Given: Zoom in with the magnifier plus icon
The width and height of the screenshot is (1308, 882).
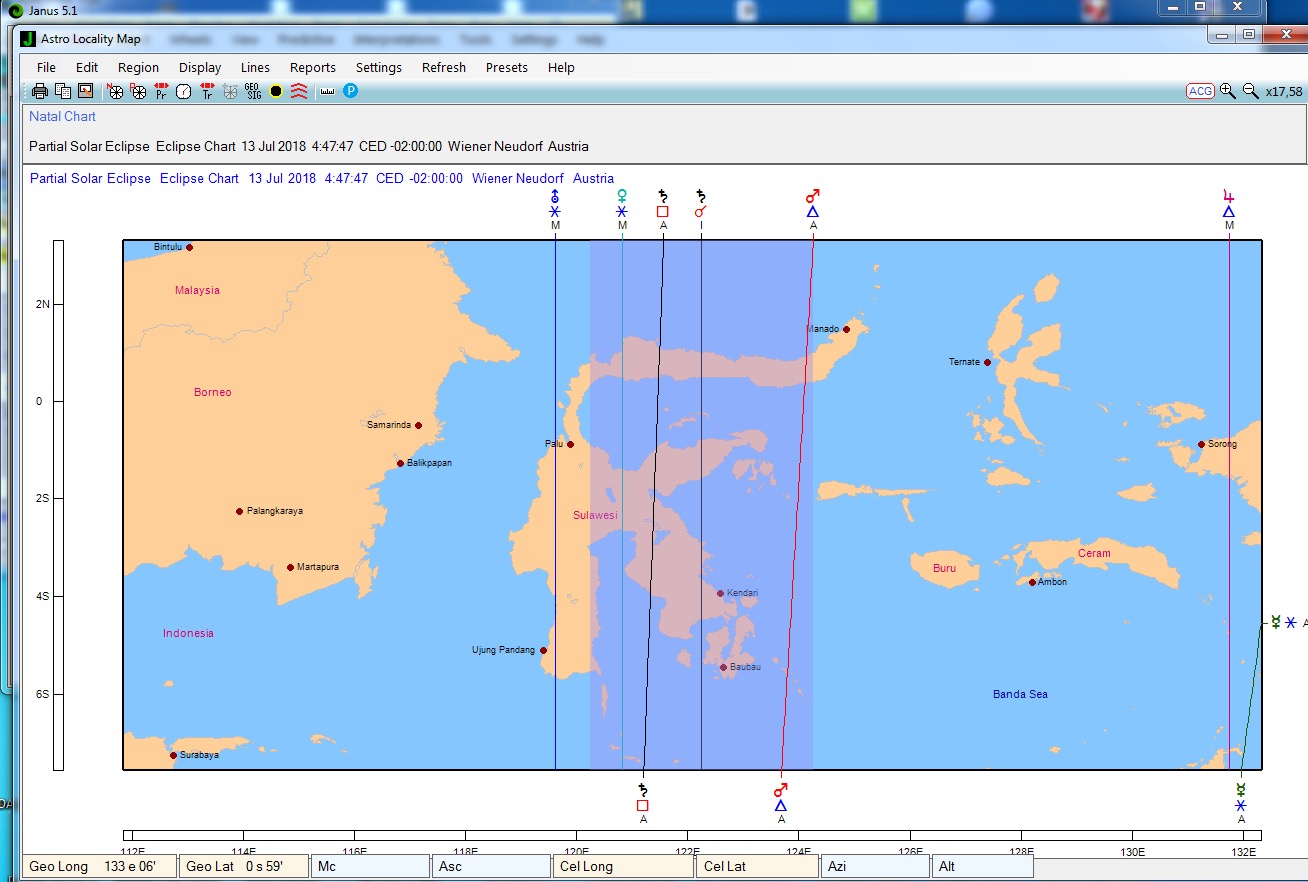Looking at the screenshot, I should (1228, 91).
